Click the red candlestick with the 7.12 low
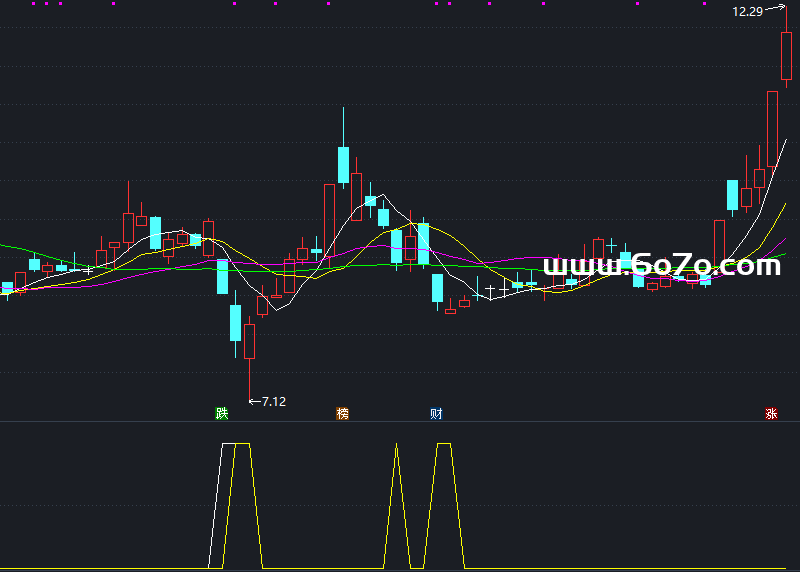 click(x=249, y=341)
